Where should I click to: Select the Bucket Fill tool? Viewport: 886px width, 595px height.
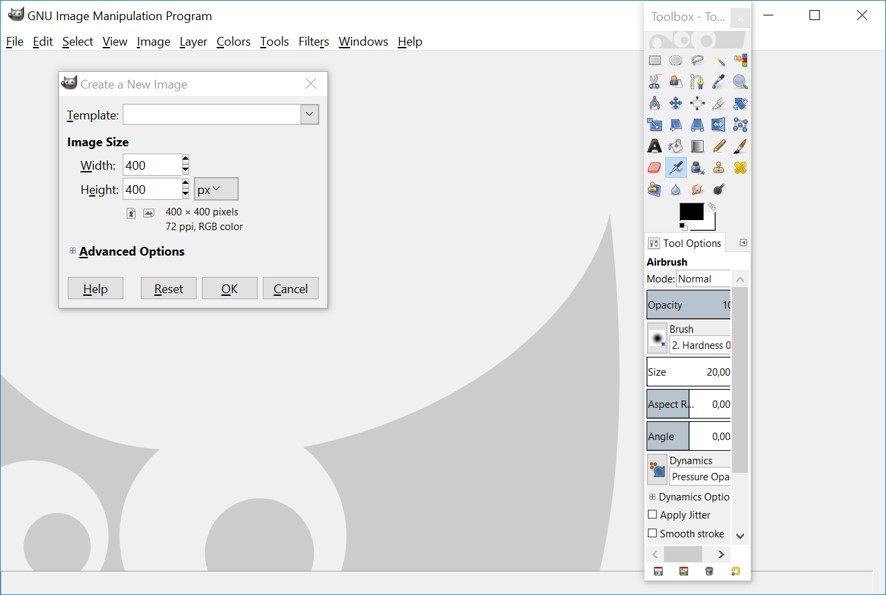[x=676, y=146]
